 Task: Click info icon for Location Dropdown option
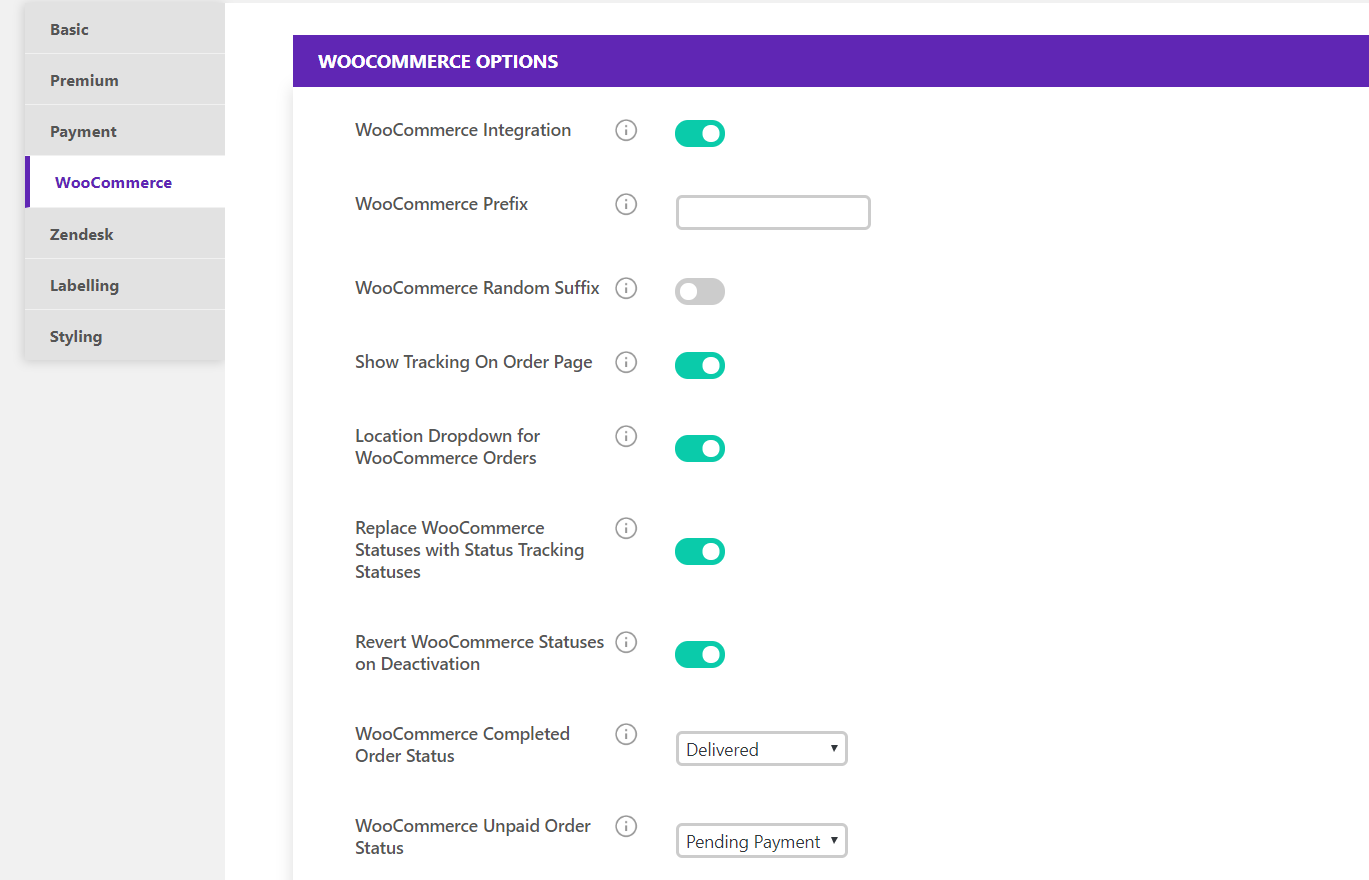pos(626,436)
